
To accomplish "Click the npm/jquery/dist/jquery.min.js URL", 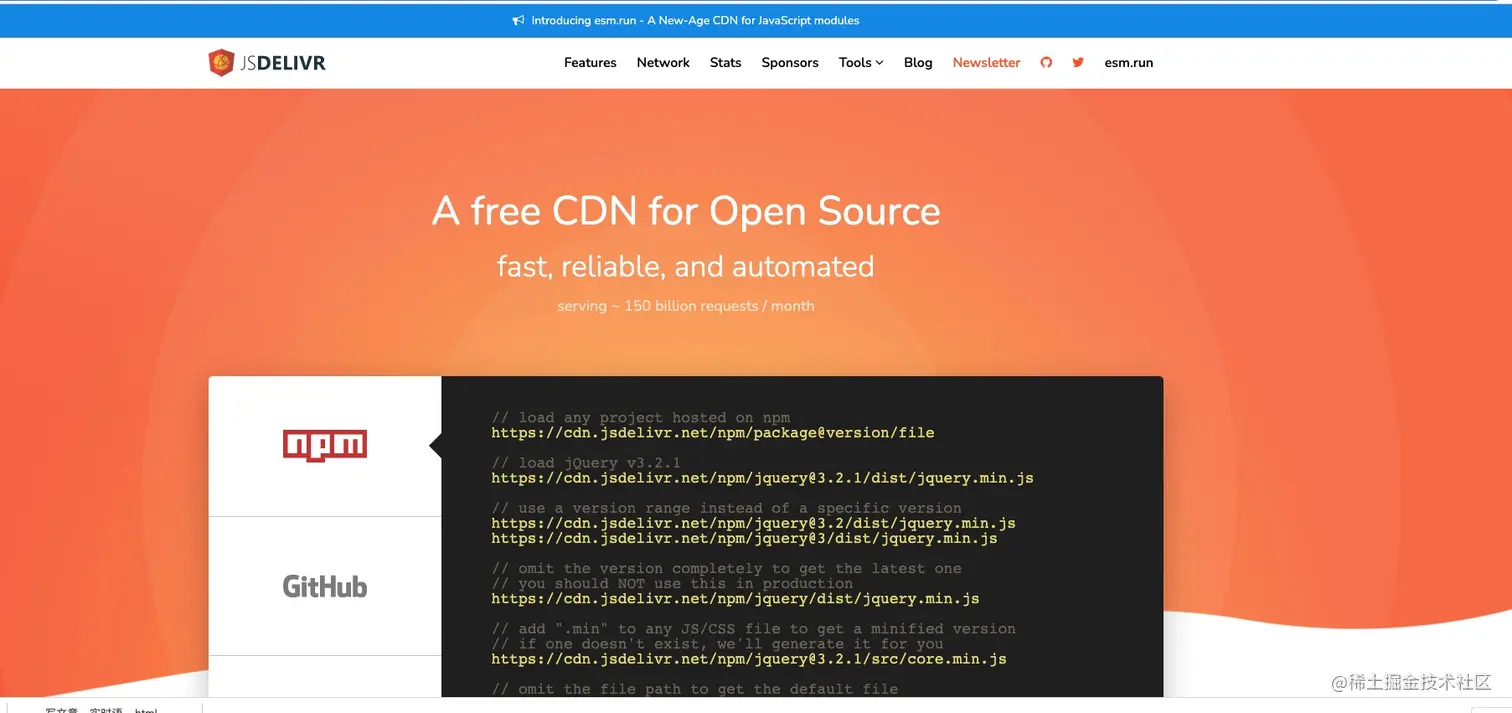I will (735, 599).
